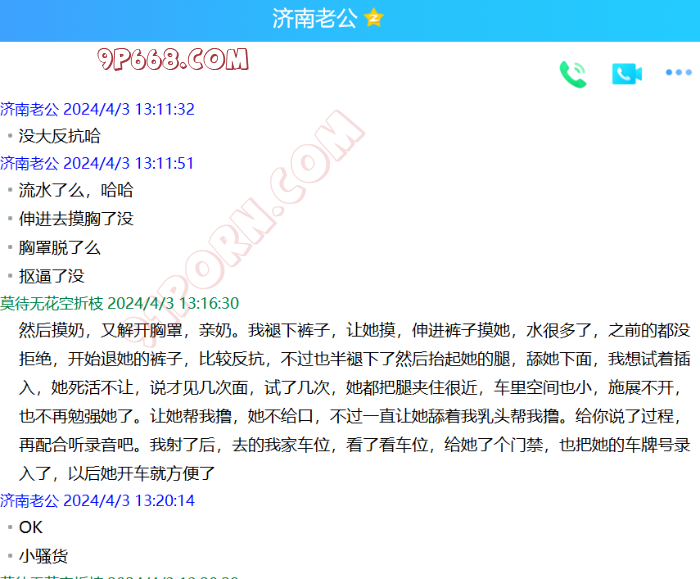Click the 13:16:30 timestamp

[x=173, y=303]
